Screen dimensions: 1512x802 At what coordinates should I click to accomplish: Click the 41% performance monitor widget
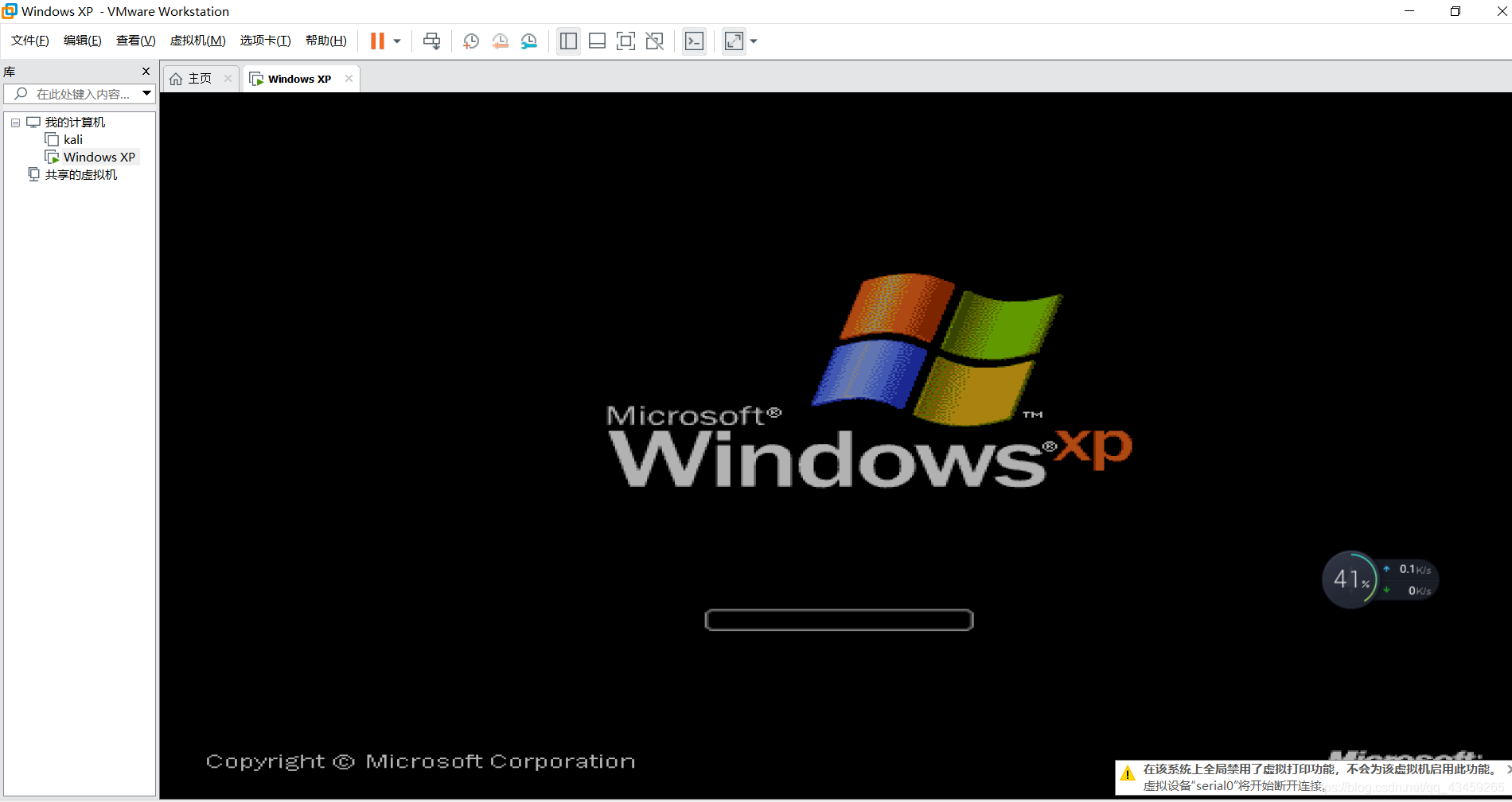click(1350, 579)
